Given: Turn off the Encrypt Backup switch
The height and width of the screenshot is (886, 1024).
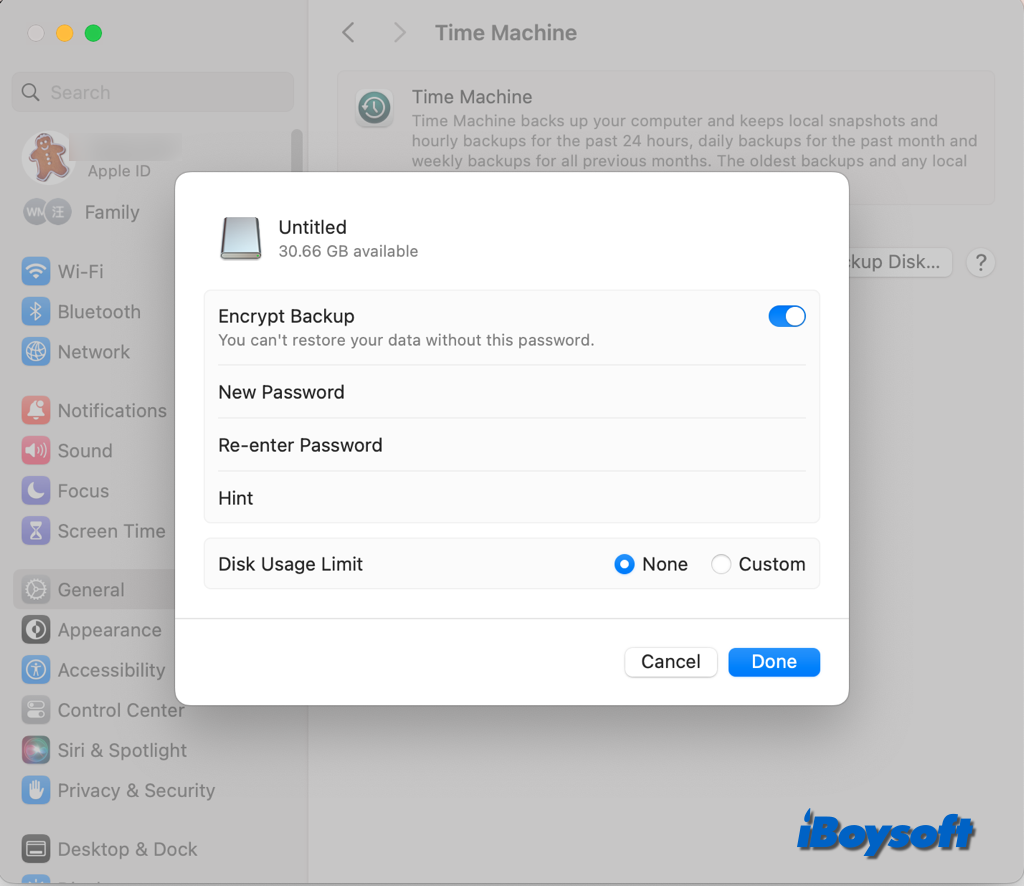Looking at the screenshot, I should point(786,317).
